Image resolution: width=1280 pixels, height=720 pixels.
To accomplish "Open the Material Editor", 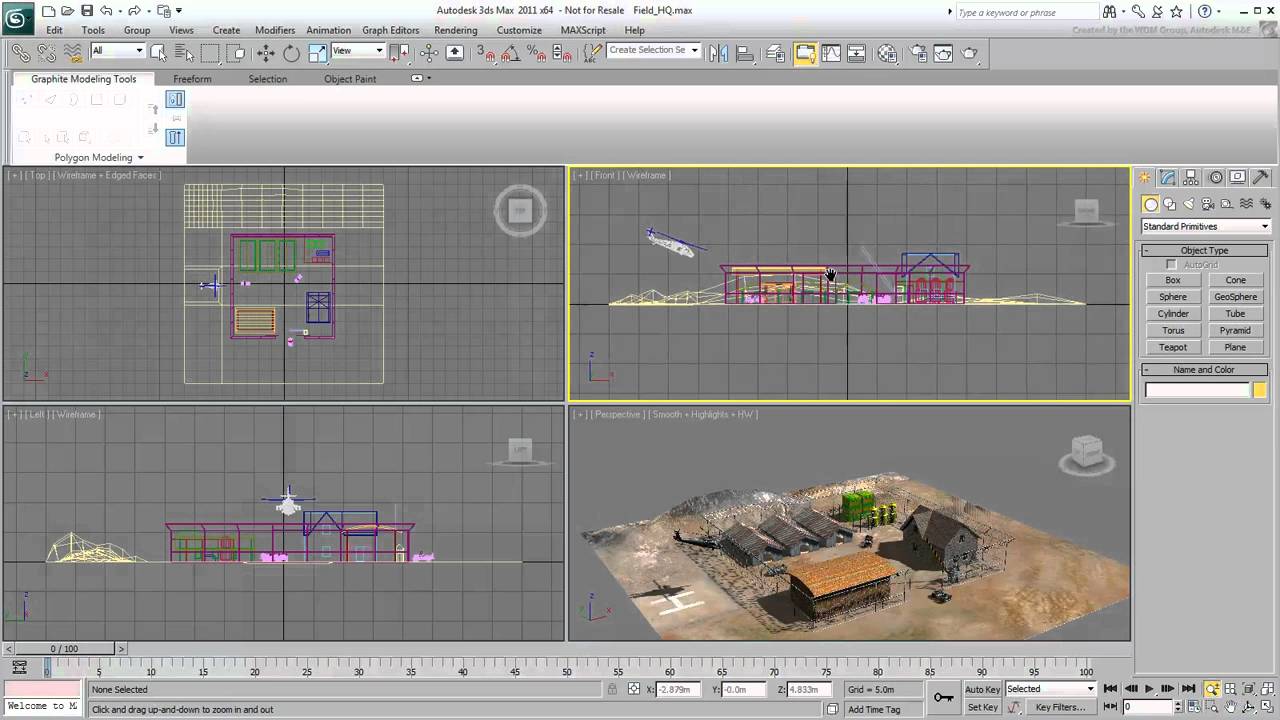I will (887, 53).
